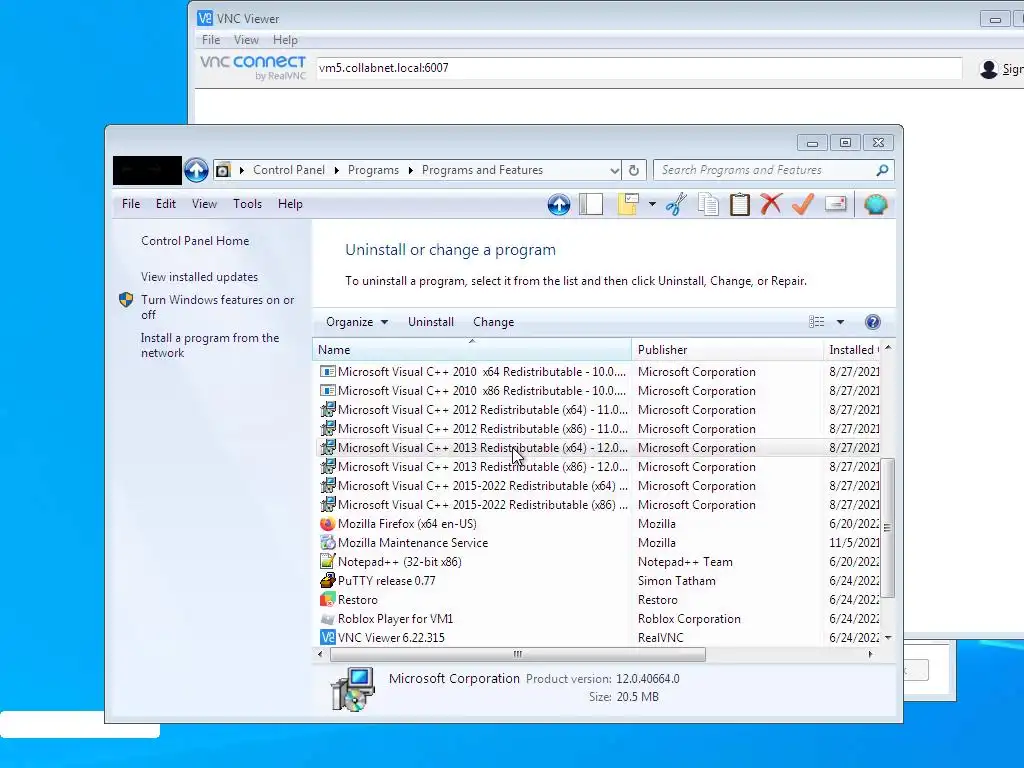Click the PuTTY program icon
The height and width of the screenshot is (768, 1024).
tap(327, 581)
